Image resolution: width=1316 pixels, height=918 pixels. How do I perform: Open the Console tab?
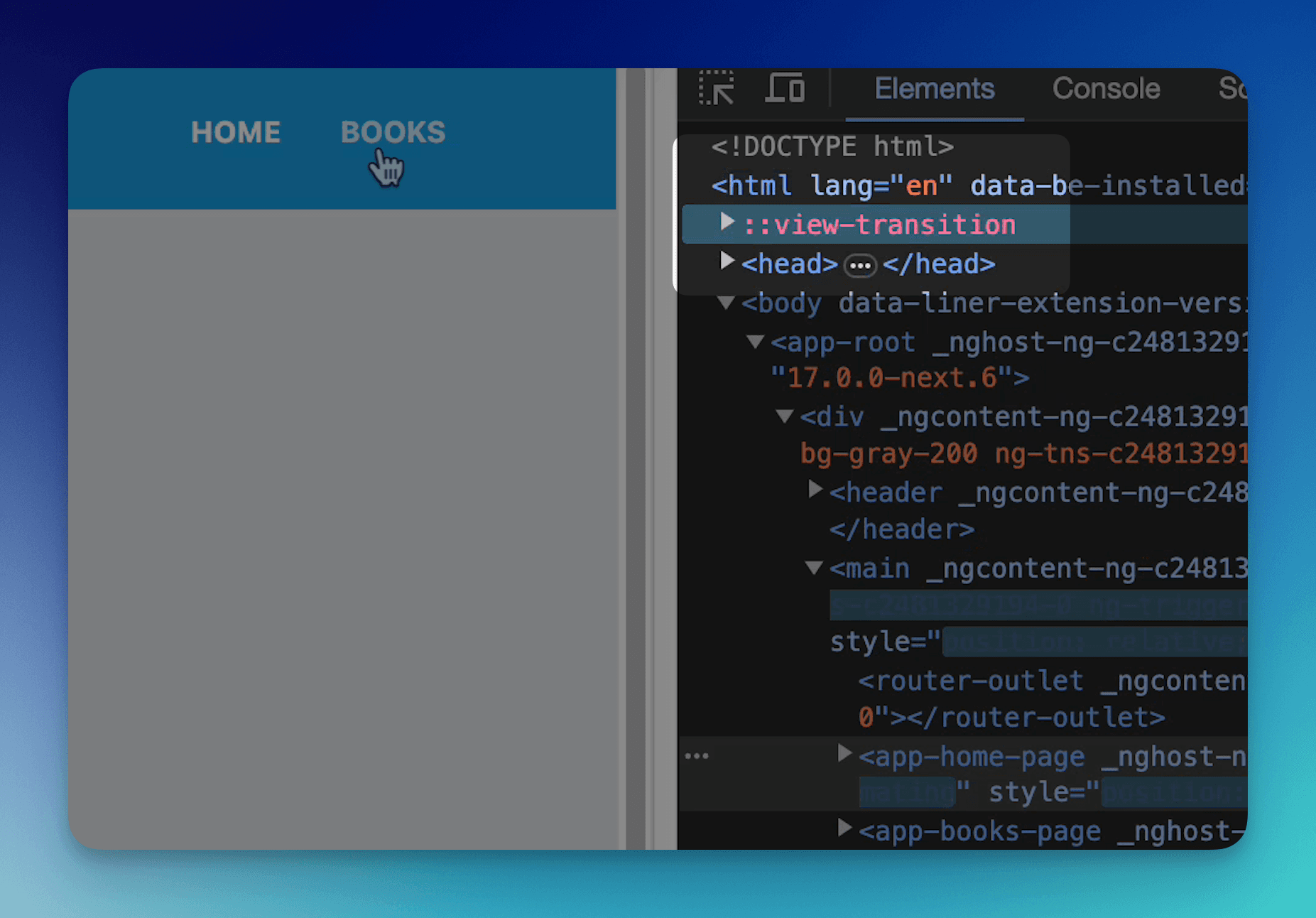pos(1106,89)
